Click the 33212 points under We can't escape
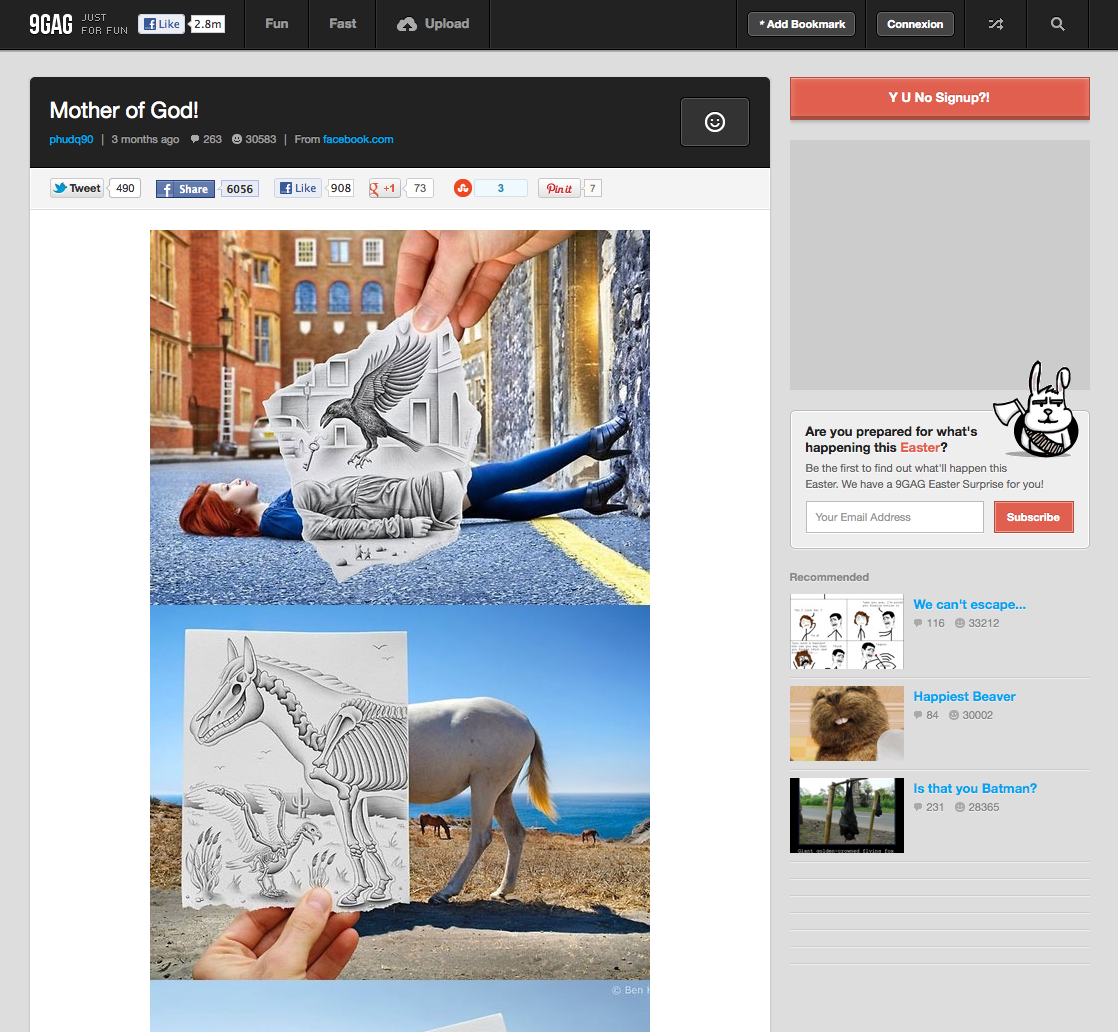1118x1032 pixels. (977, 623)
